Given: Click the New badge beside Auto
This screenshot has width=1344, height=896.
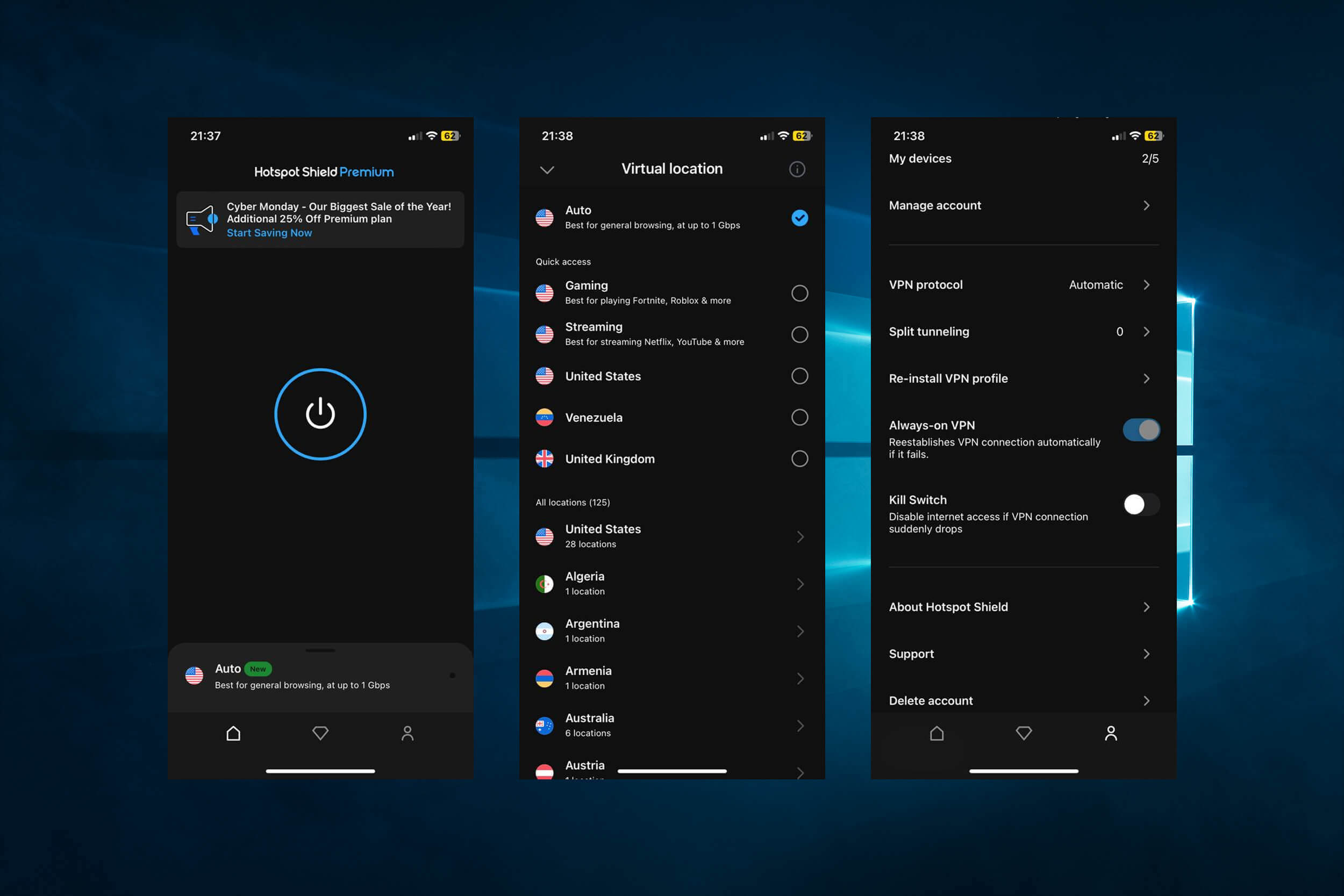Looking at the screenshot, I should pos(258,669).
